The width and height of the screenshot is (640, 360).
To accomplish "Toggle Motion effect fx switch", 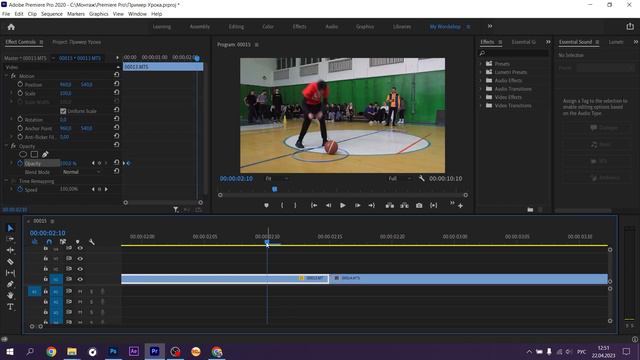I will pyautogui.click(x=13, y=76).
